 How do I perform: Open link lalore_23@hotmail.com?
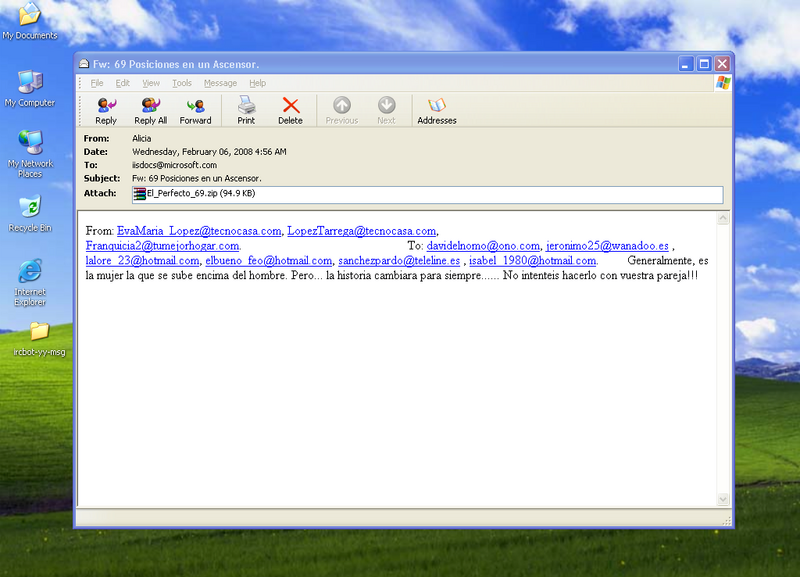tap(142, 261)
